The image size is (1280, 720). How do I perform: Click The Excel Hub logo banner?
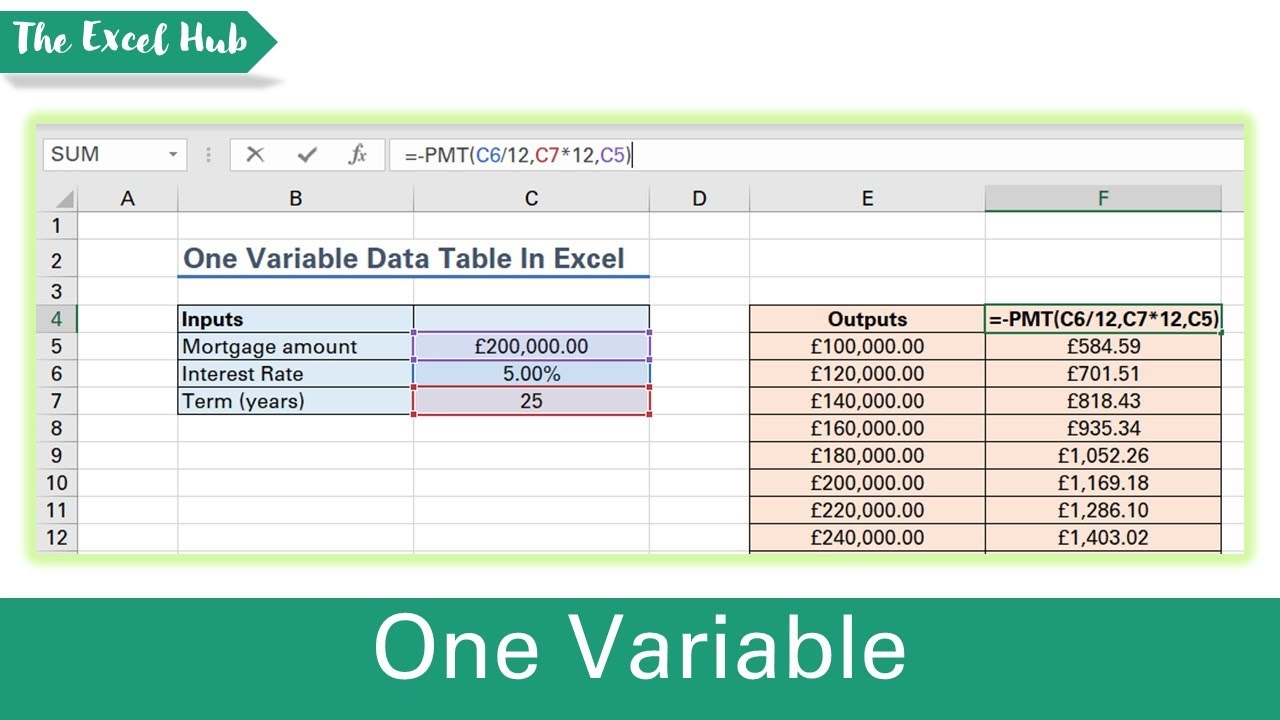(137, 41)
